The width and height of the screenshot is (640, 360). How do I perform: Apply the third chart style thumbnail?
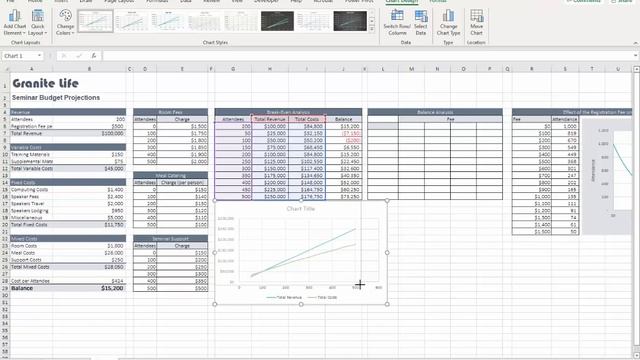click(168, 21)
